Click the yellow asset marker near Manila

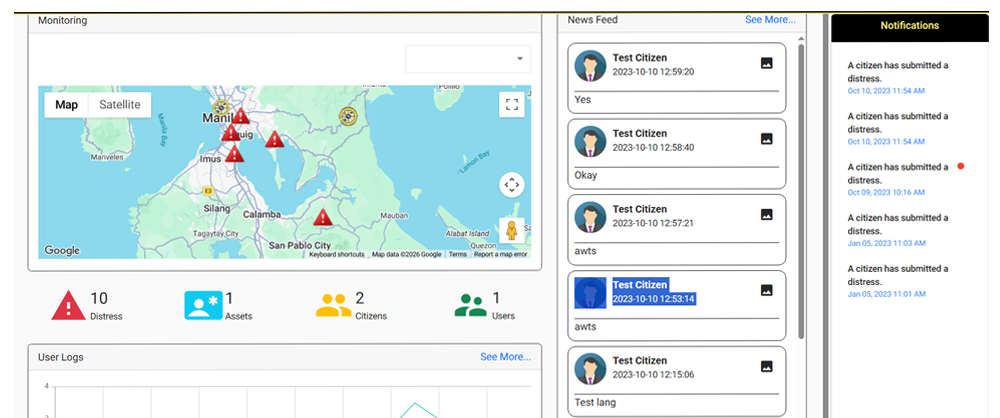coord(221,108)
